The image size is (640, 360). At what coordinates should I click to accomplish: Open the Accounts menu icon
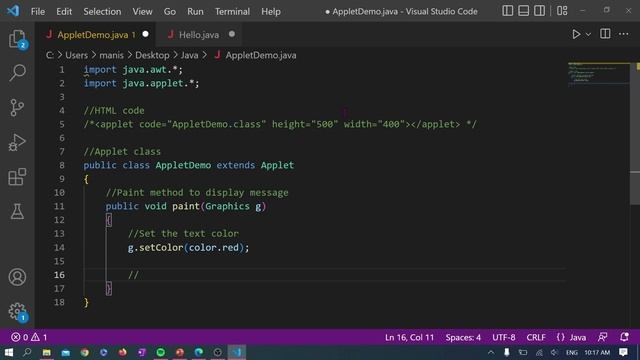click(17, 277)
